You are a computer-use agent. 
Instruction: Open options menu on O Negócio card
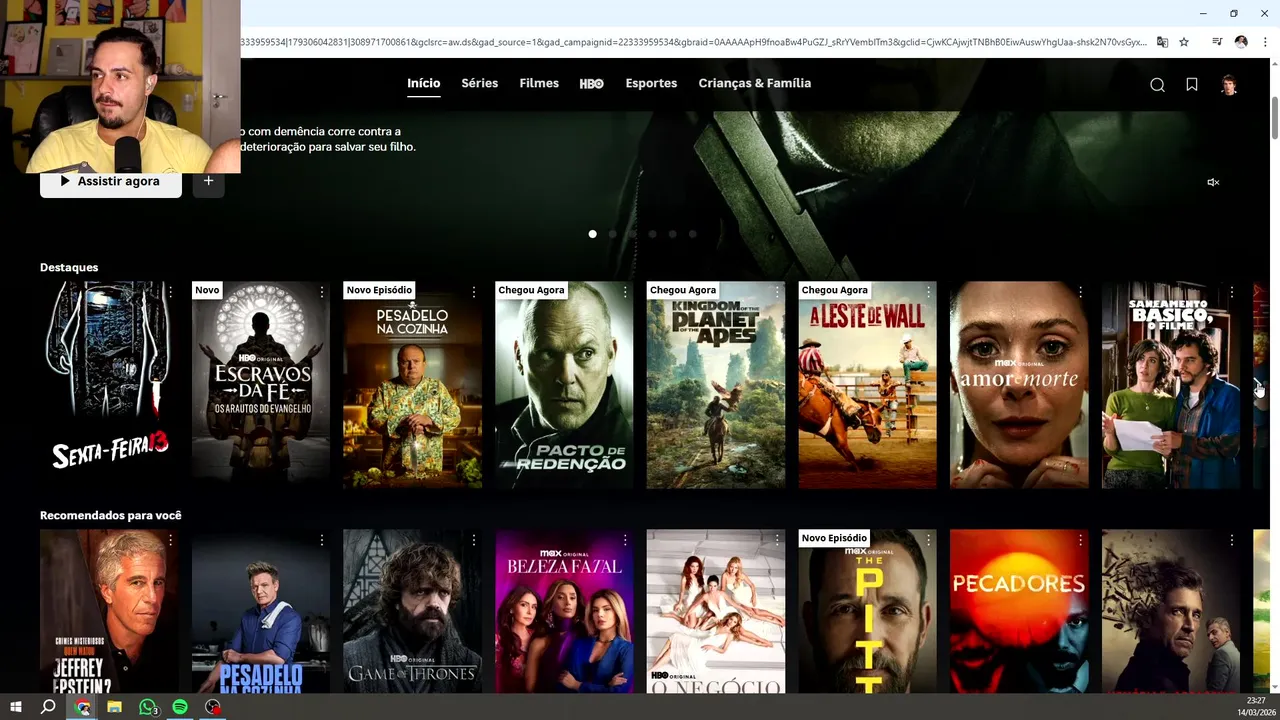coord(777,540)
